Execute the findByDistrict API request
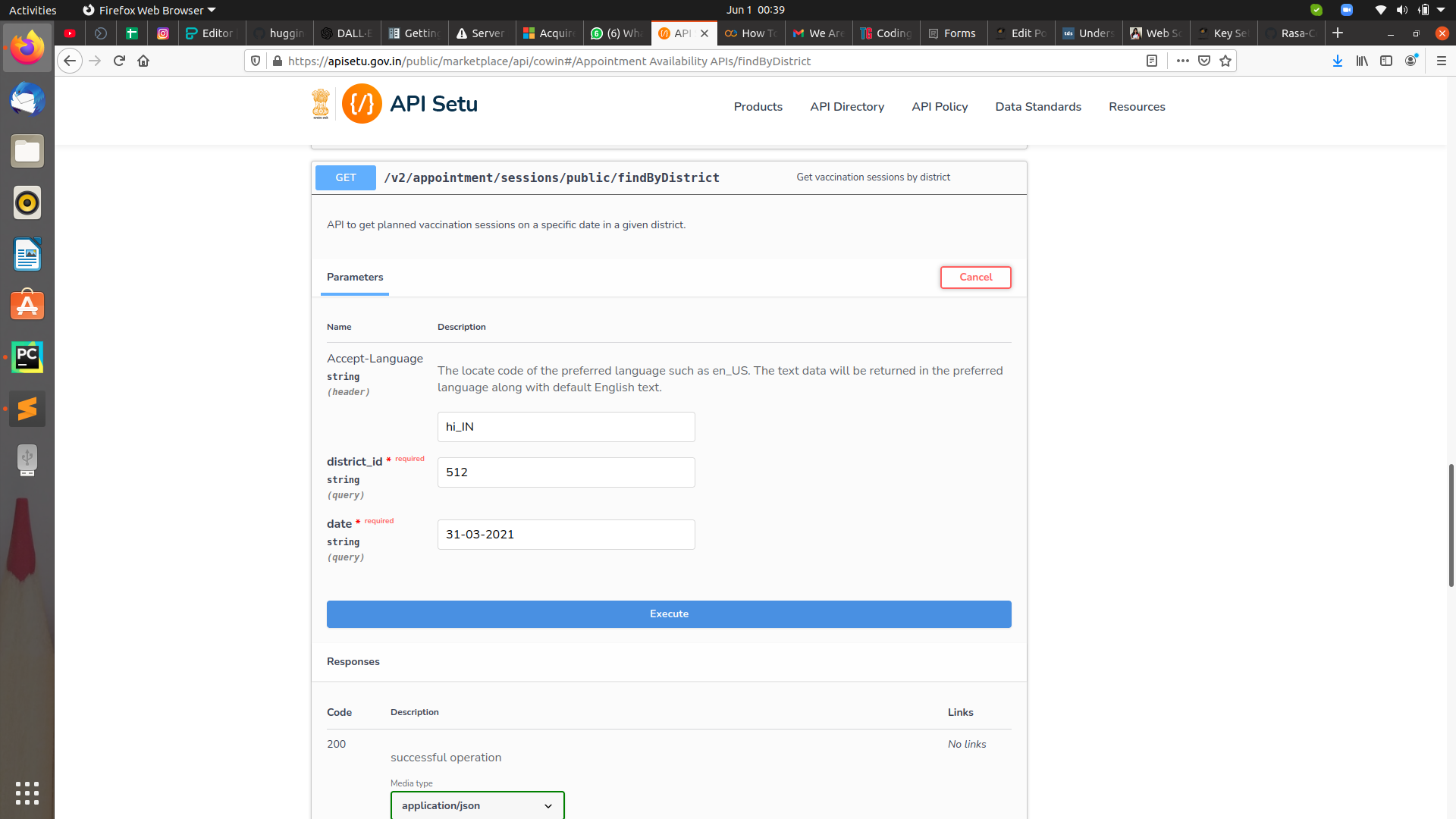The width and height of the screenshot is (1456, 819). 669,613
